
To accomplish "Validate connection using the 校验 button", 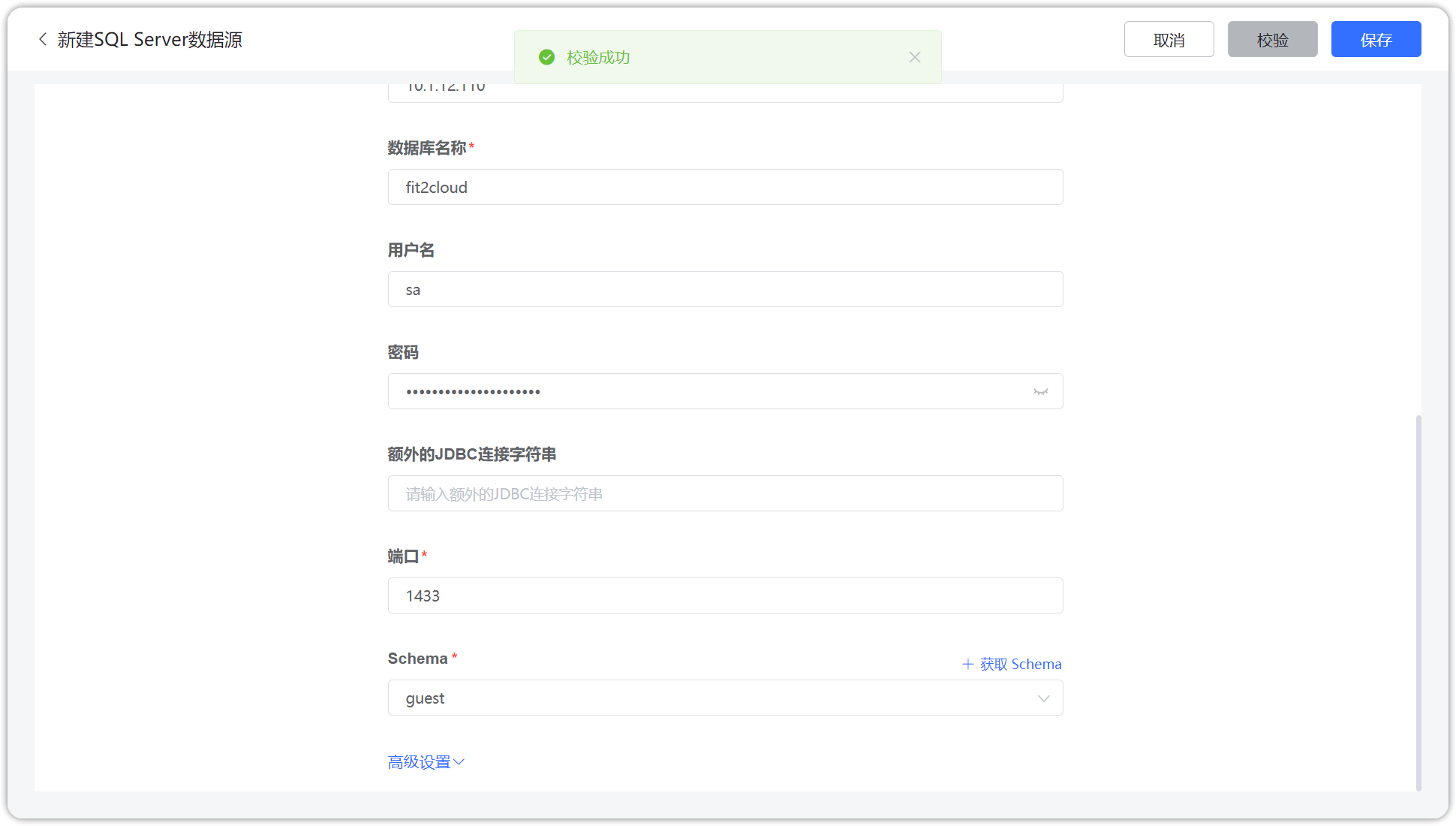I will pyautogui.click(x=1272, y=39).
